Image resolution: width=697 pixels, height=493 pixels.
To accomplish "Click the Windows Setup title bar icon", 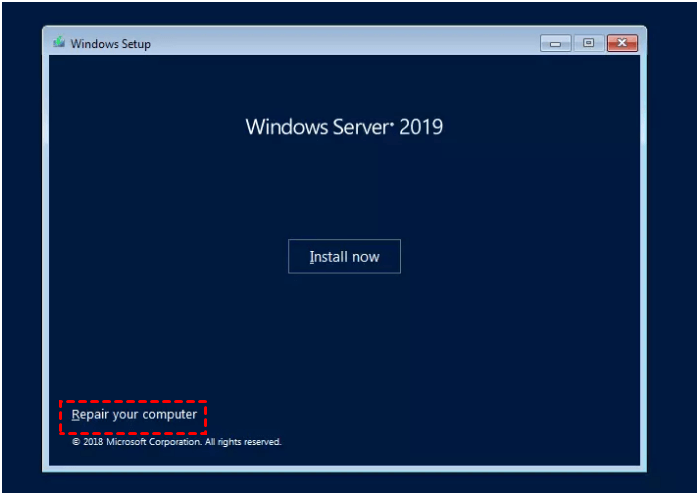I will [x=59, y=43].
